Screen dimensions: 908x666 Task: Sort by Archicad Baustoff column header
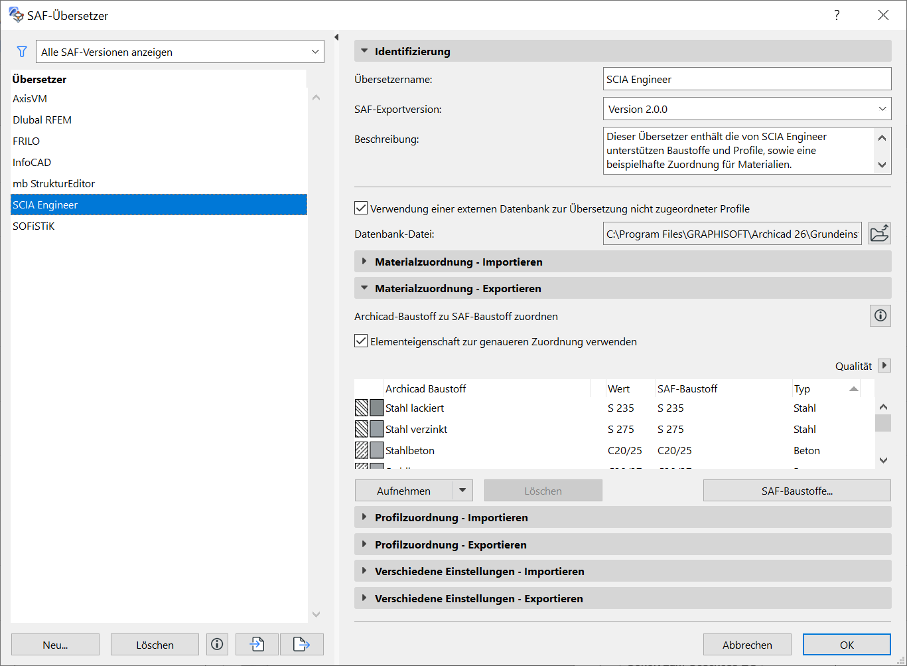[x=486, y=389]
